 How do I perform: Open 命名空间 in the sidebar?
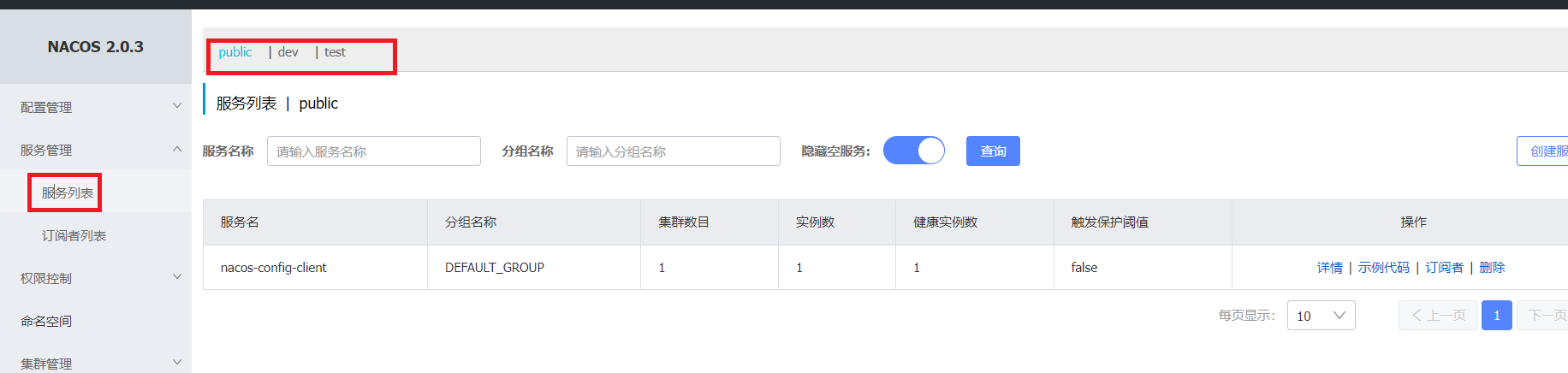(46, 322)
